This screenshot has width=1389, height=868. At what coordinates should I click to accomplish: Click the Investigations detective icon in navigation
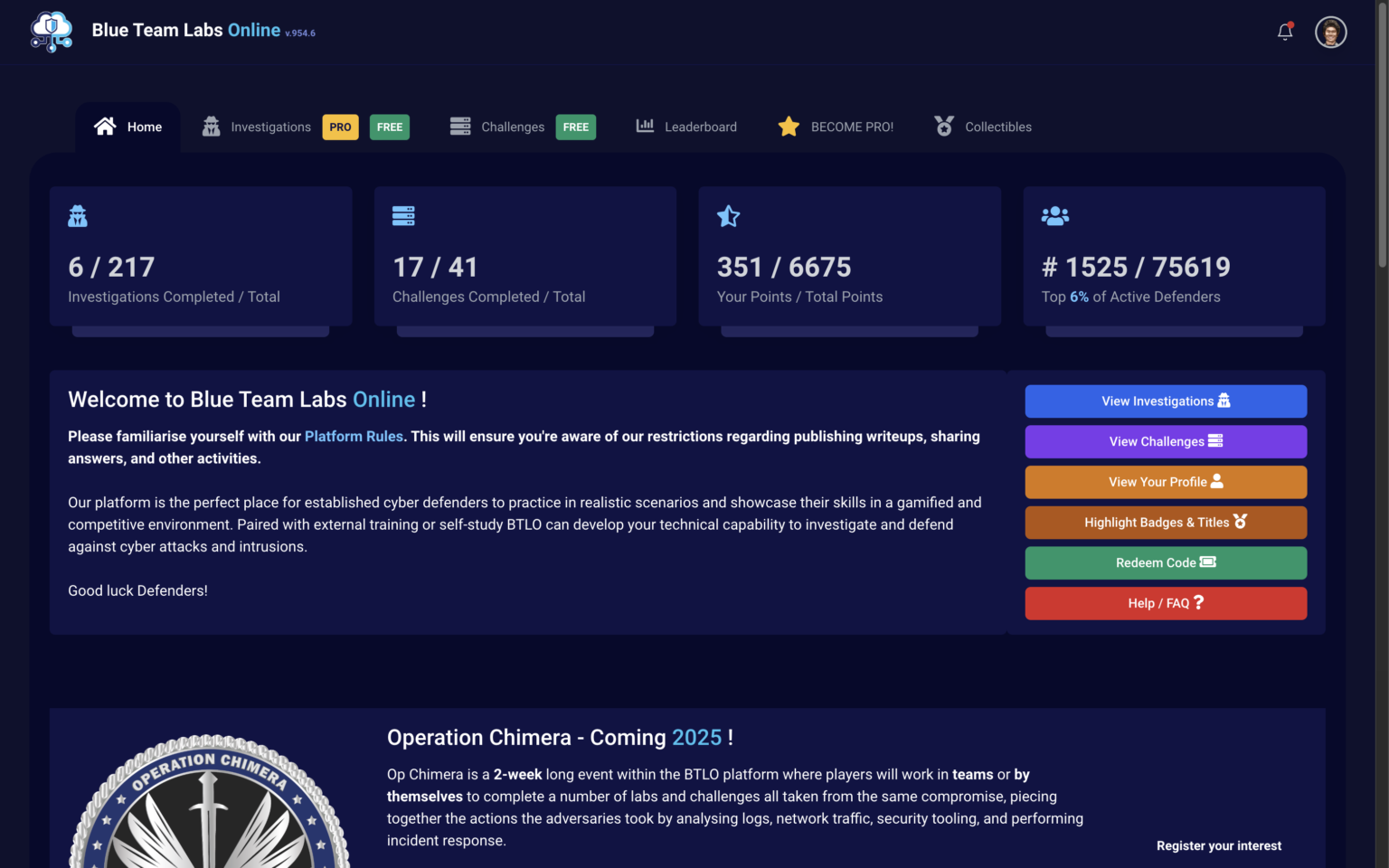click(x=211, y=127)
